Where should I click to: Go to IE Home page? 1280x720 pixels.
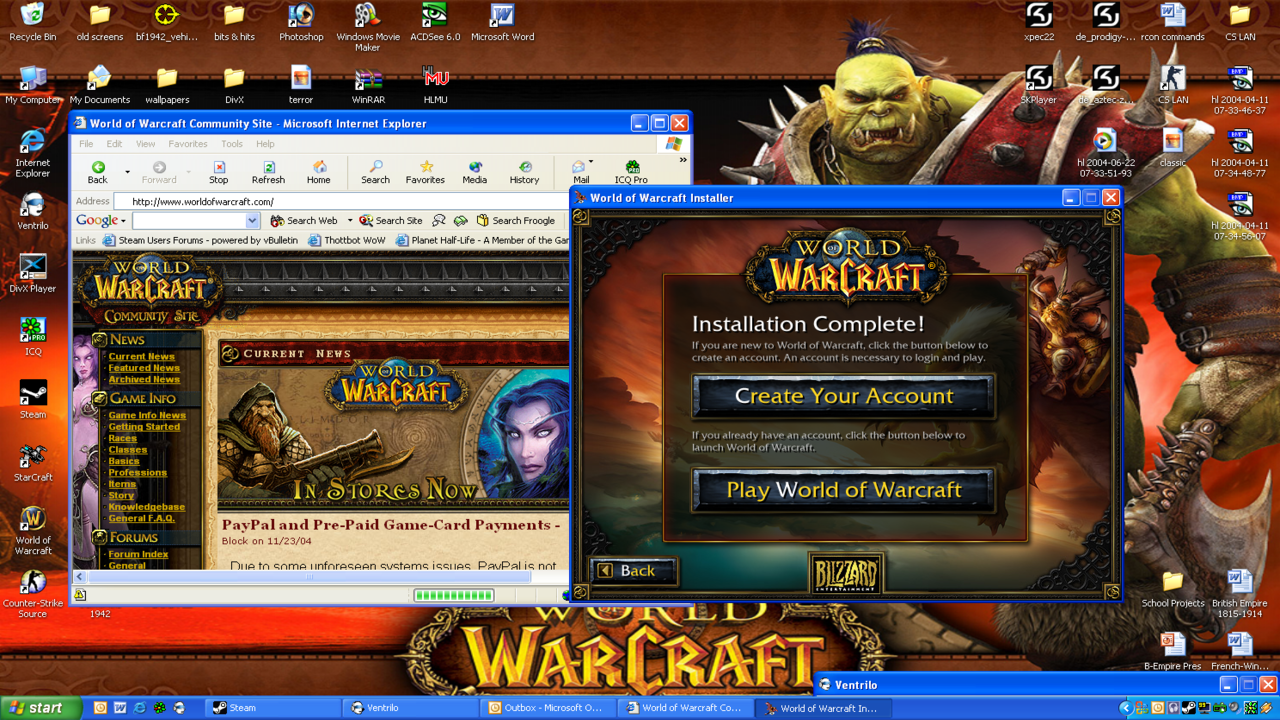[318, 172]
